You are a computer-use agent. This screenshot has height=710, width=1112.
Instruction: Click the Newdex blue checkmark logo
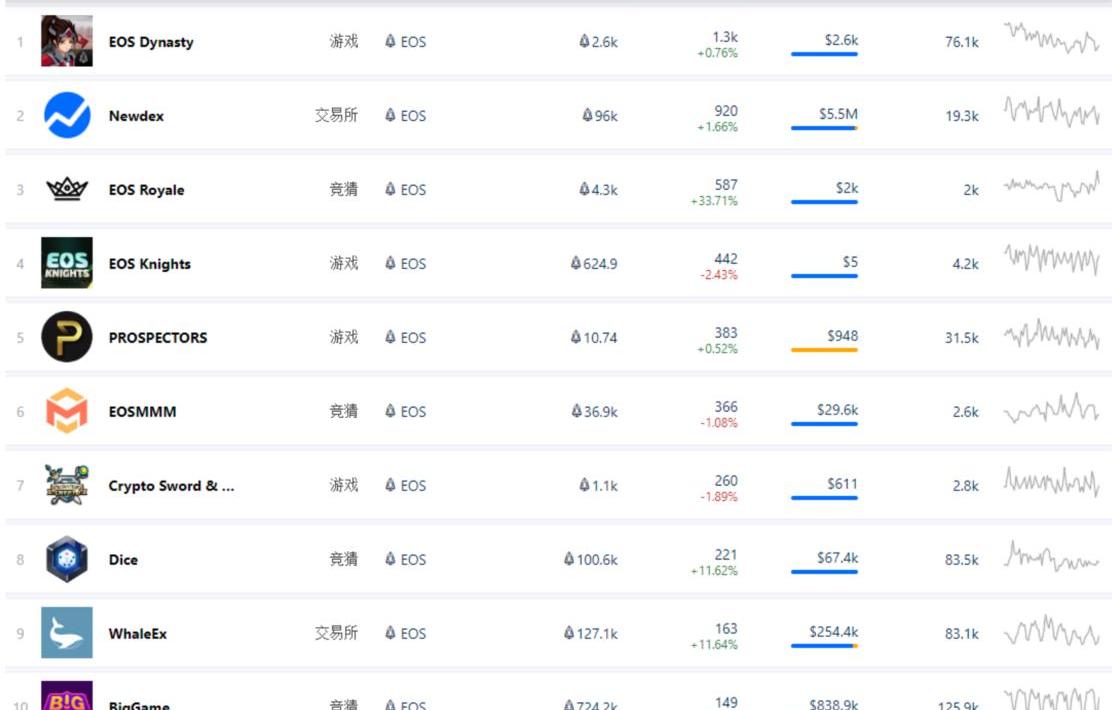tap(67, 115)
